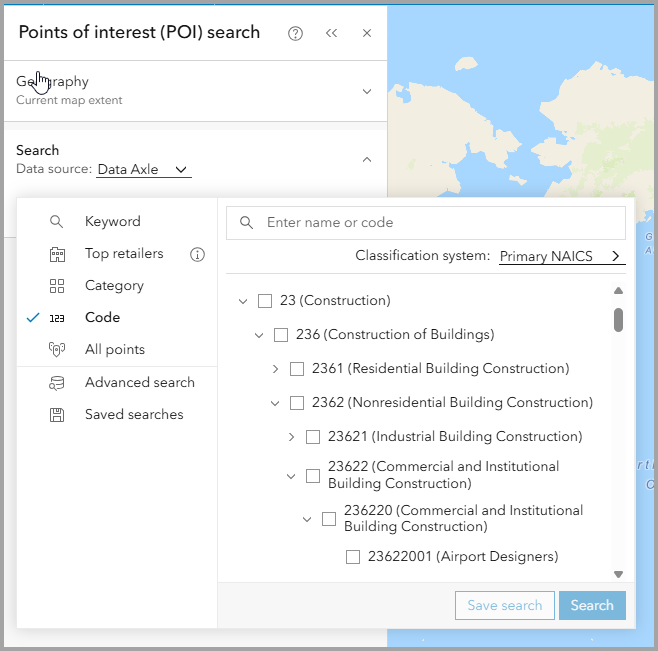Check 2361 Residential Building Construction box
The width and height of the screenshot is (658, 651).
297,369
